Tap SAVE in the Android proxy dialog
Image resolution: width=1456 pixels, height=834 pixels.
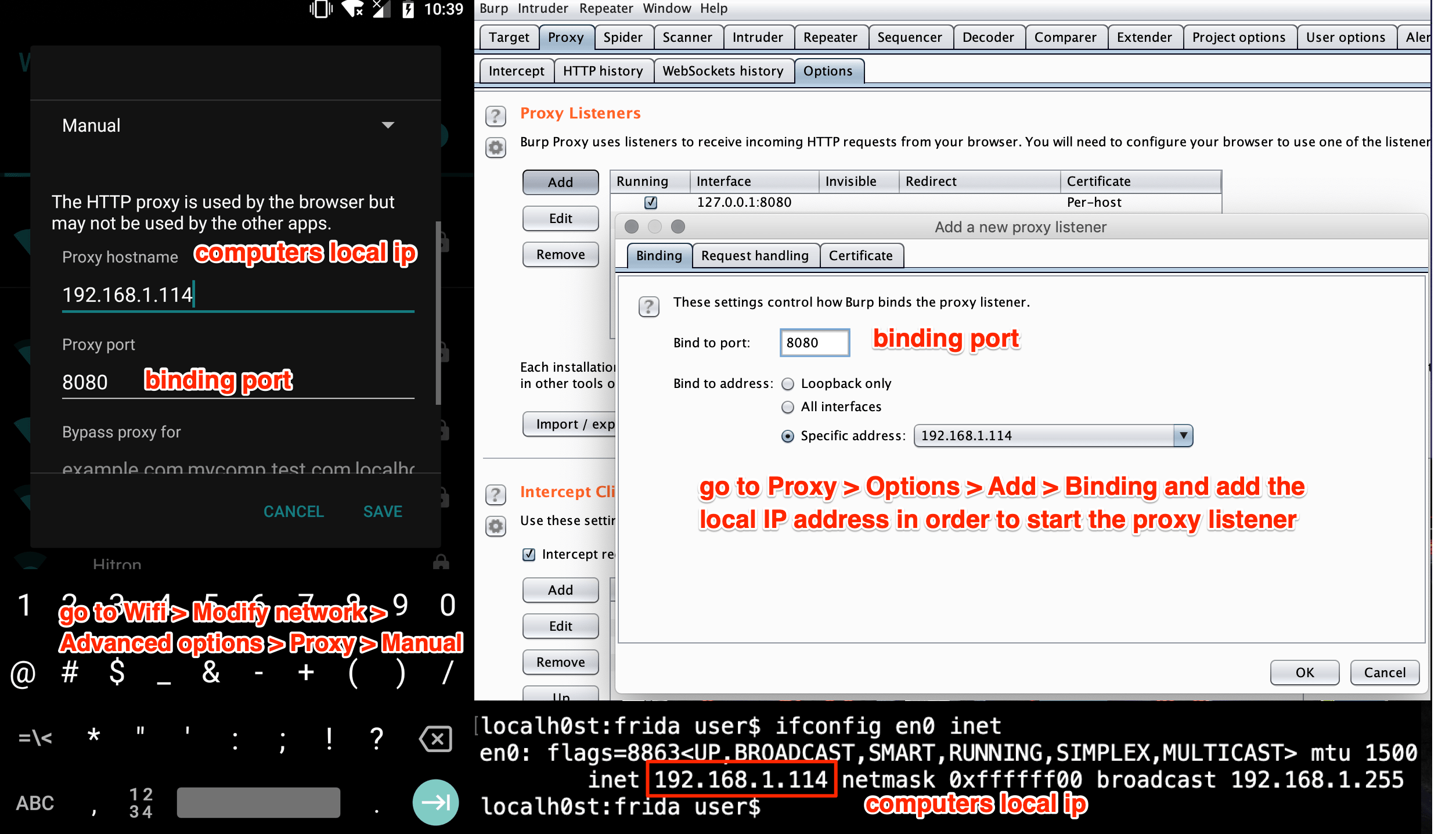[382, 512]
